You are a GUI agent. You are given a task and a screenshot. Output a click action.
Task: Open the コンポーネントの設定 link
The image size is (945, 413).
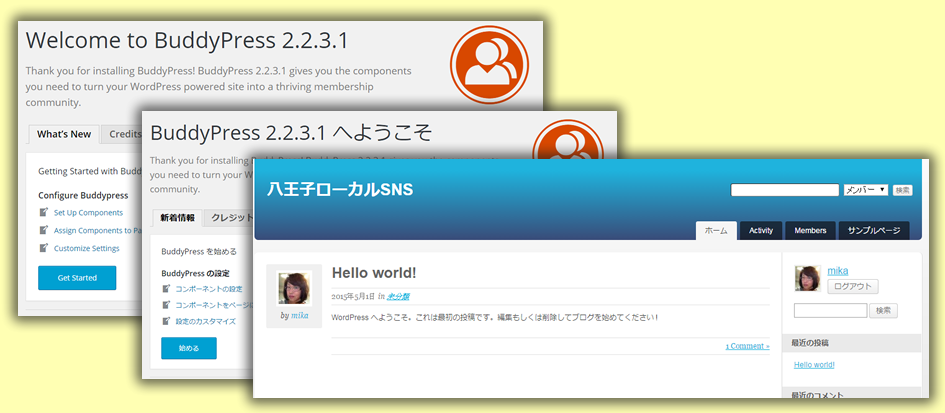pos(209,289)
